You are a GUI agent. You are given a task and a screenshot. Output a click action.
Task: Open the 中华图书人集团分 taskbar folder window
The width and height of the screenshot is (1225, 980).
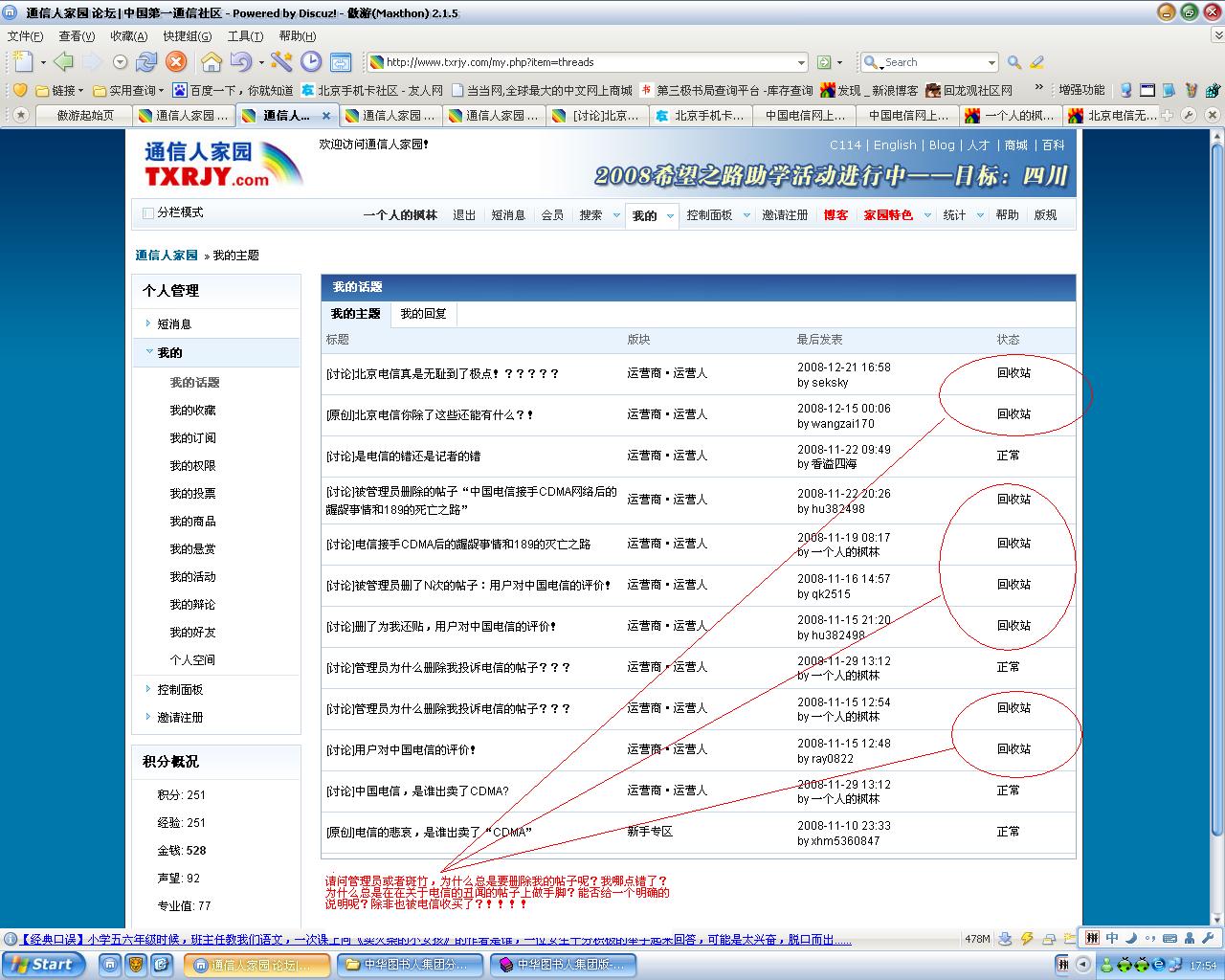pos(411,965)
